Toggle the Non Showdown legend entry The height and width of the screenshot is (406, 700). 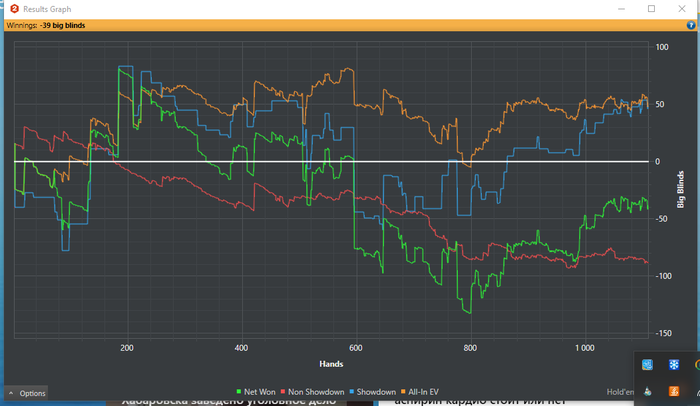coord(312,392)
